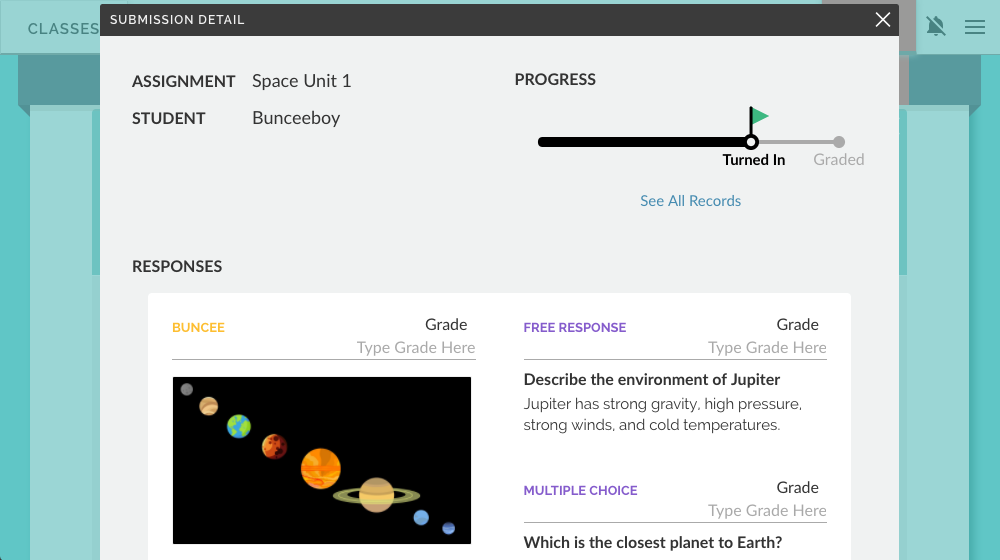The width and height of the screenshot is (1000, 560).
Task: Focus the Free Response grade field
Action: coord(767,348)
